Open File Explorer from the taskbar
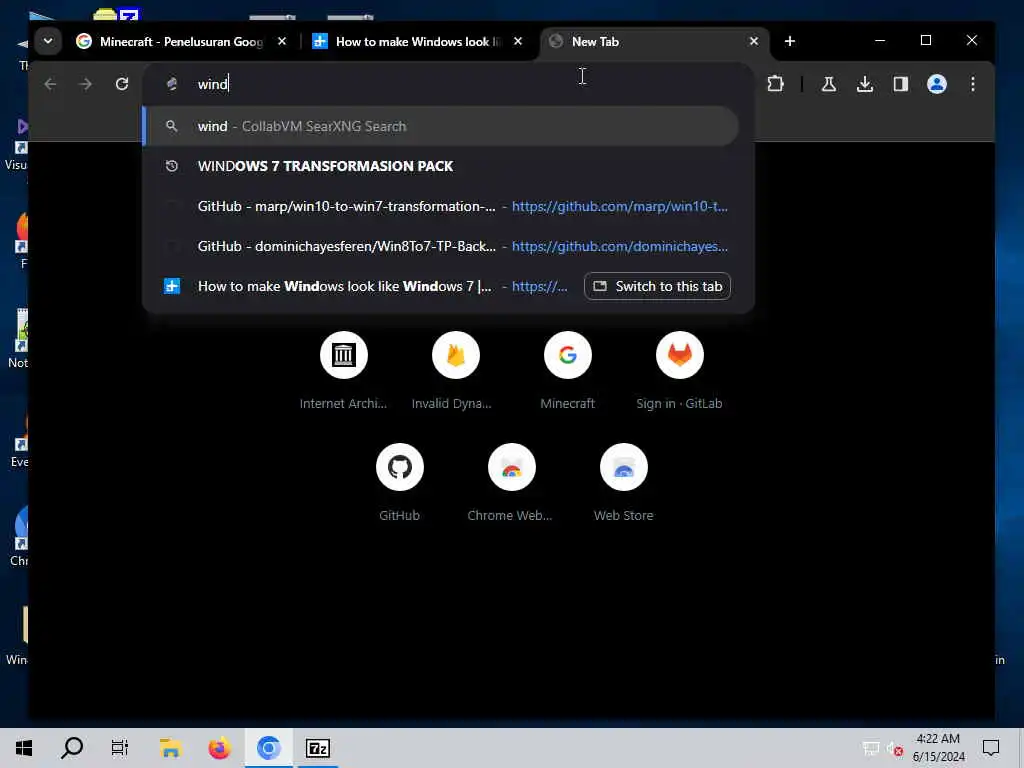The image size is (1024, 768). point(170,748)
